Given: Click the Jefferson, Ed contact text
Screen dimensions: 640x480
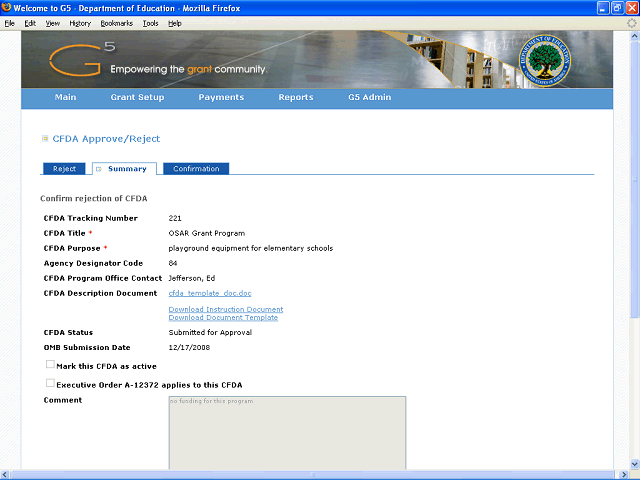Looking at the screenshot, I should tap(192, 278).
